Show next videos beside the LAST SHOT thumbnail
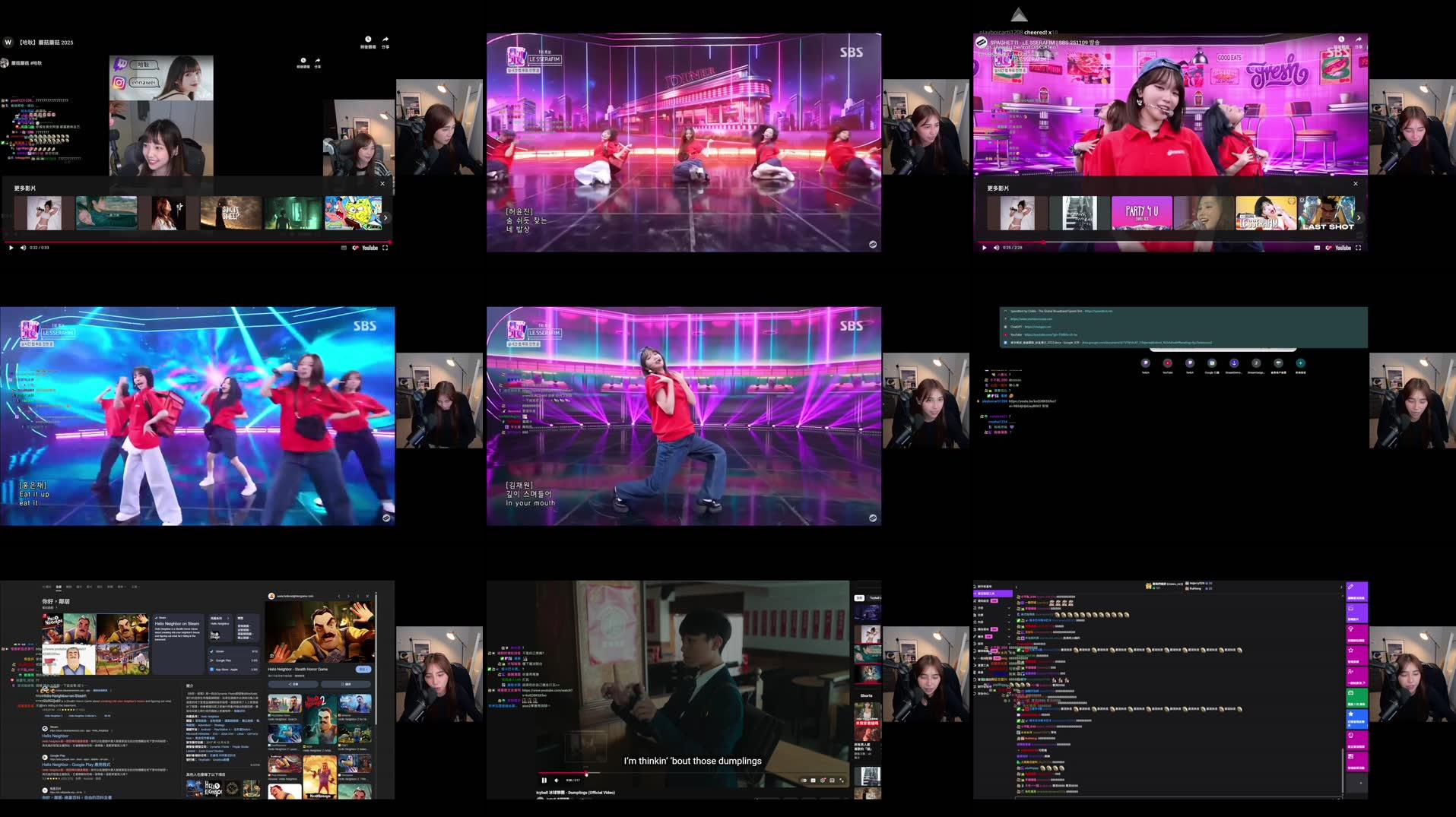The image size is (1456, 817). tap(1359, 217)
